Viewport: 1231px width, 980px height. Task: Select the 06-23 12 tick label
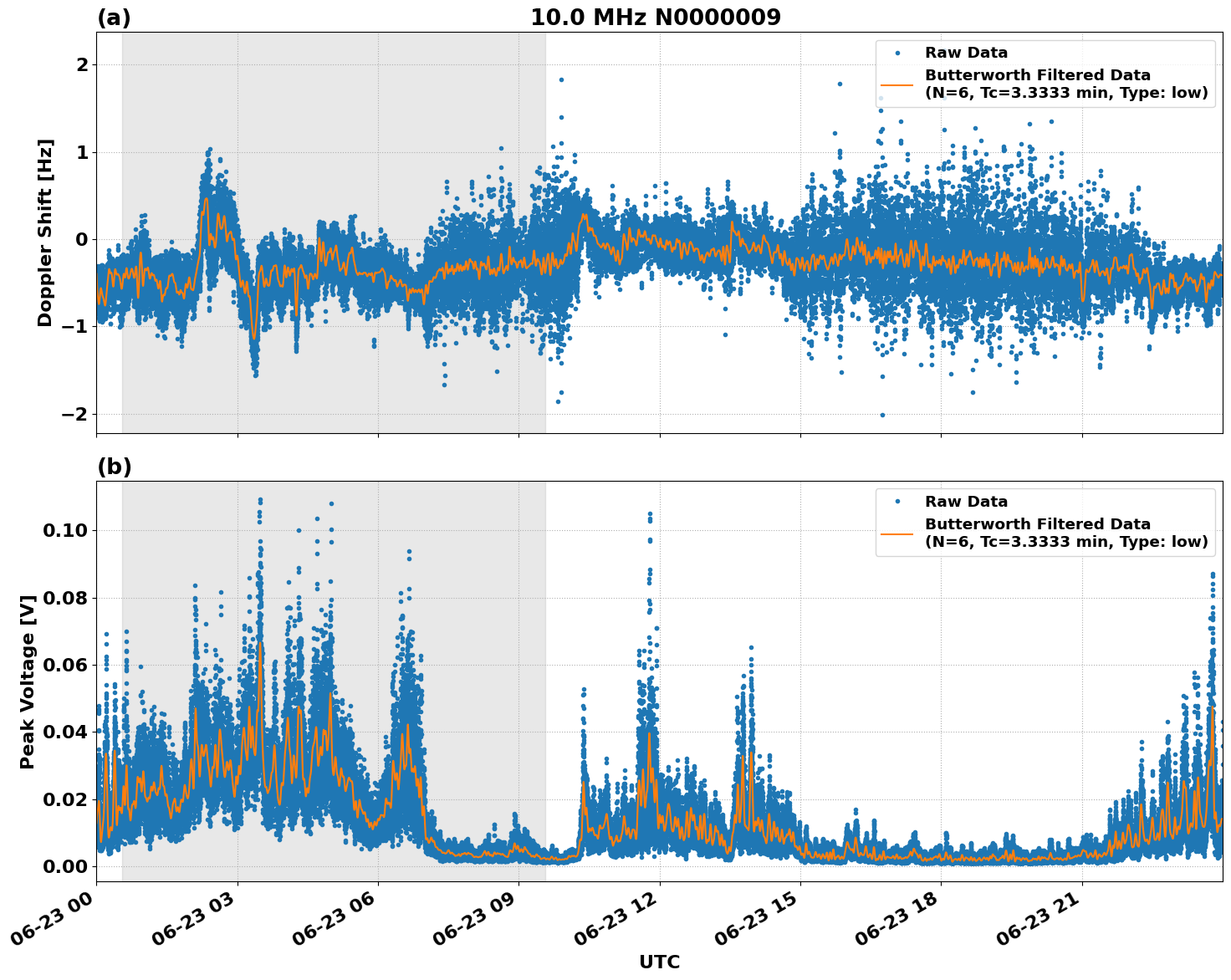tap(616, 916)
